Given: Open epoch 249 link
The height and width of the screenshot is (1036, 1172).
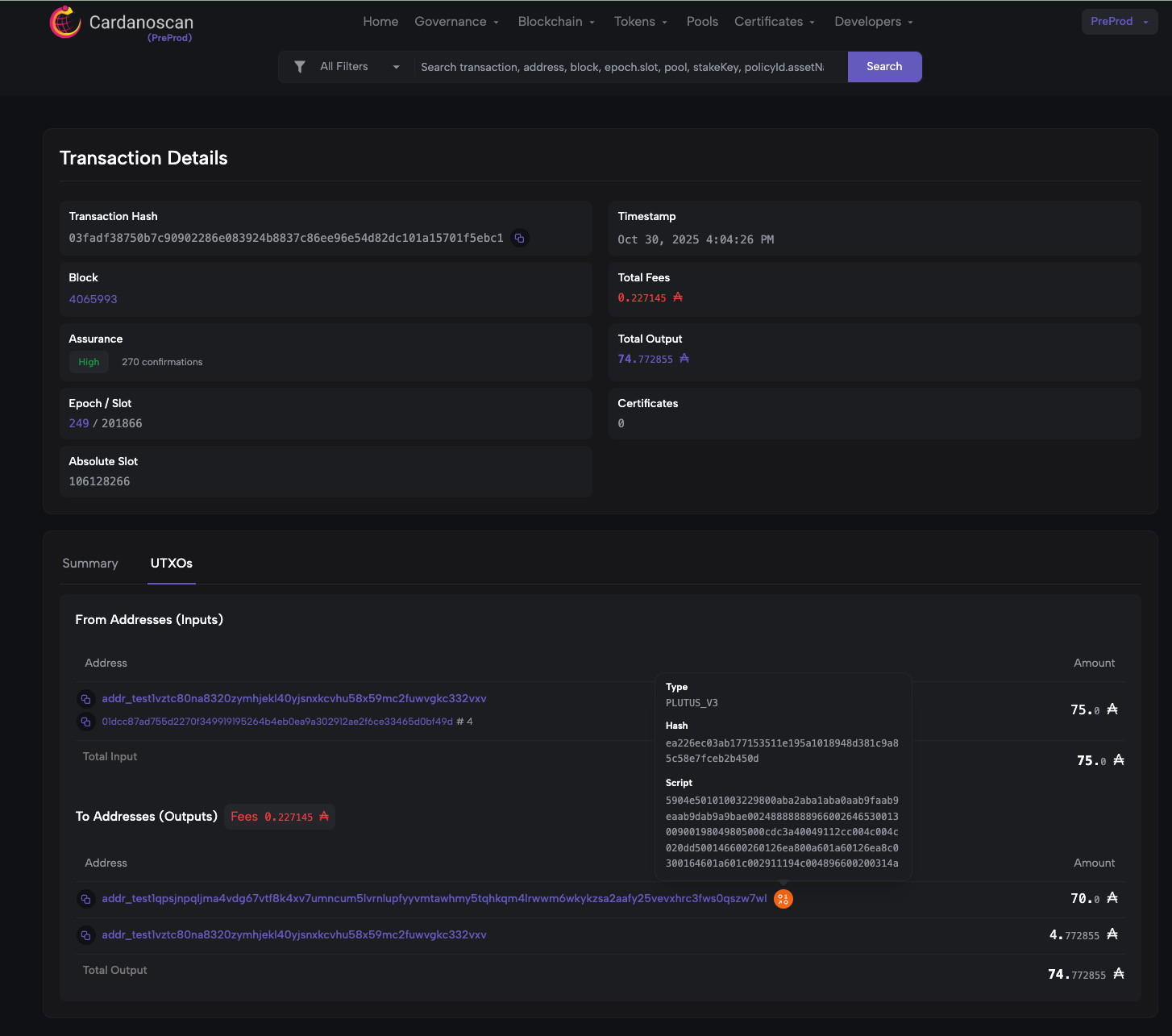Looking at the screenshot, I should click(x=78, y=423).
